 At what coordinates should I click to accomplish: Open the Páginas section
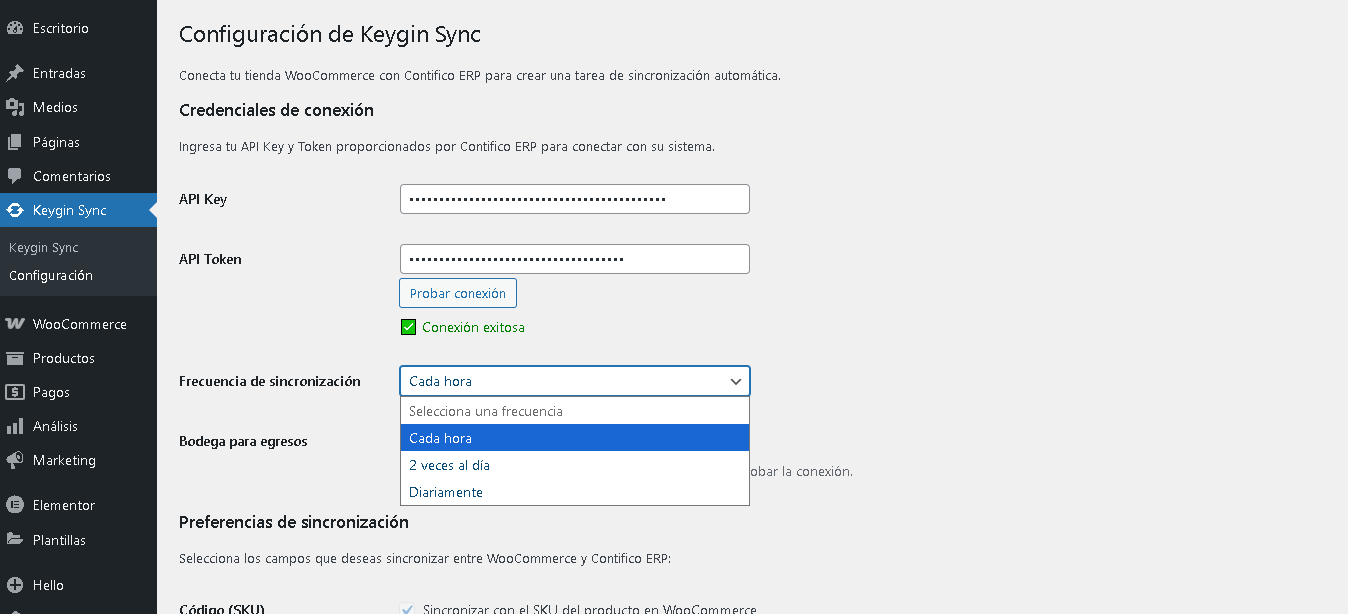55,141
